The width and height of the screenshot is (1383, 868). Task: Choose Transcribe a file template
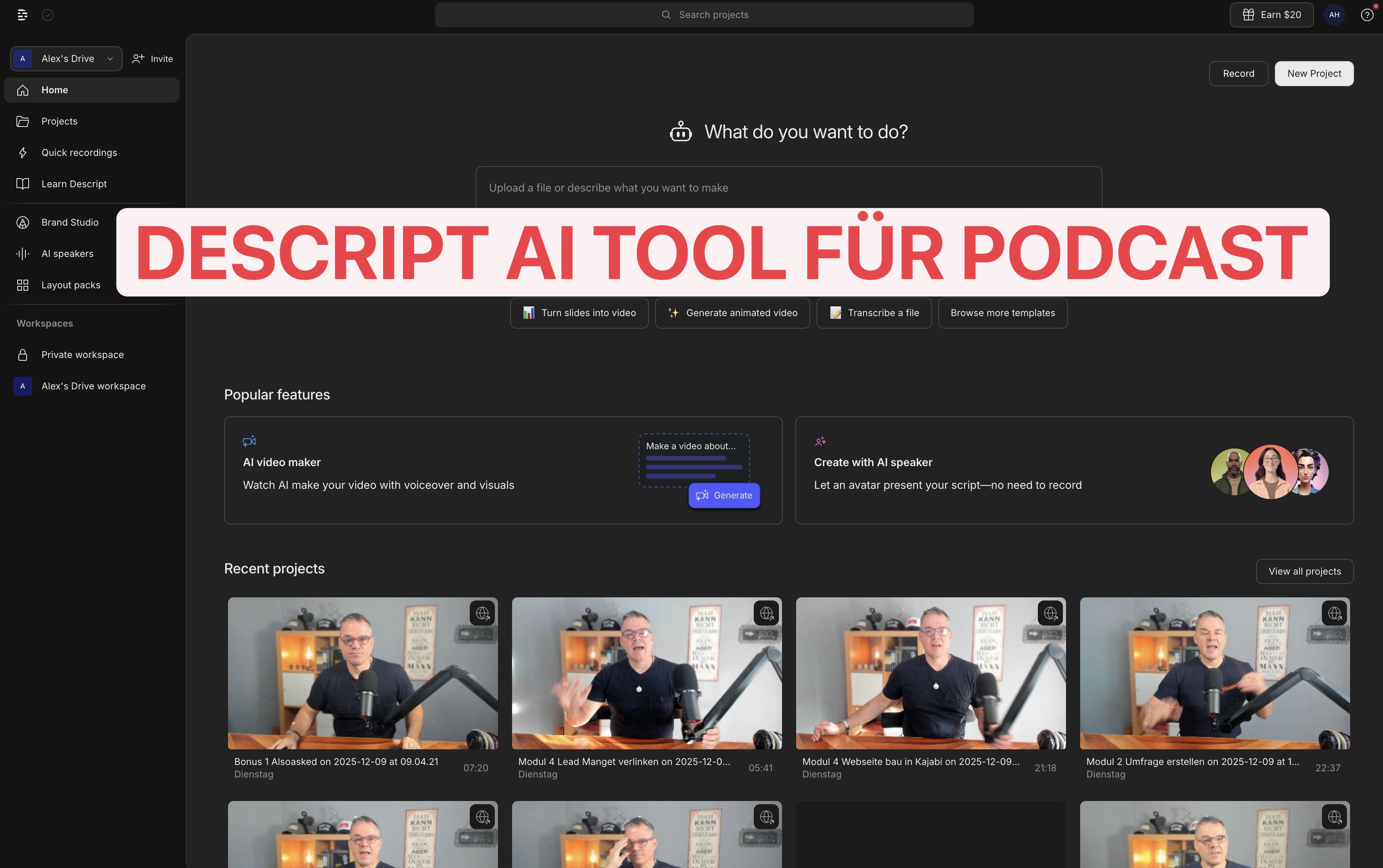[x=874, y=313]
